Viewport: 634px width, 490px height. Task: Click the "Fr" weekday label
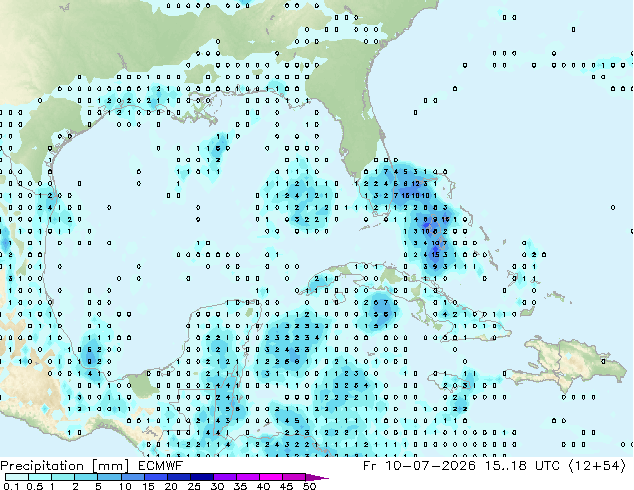click(370, 466)
